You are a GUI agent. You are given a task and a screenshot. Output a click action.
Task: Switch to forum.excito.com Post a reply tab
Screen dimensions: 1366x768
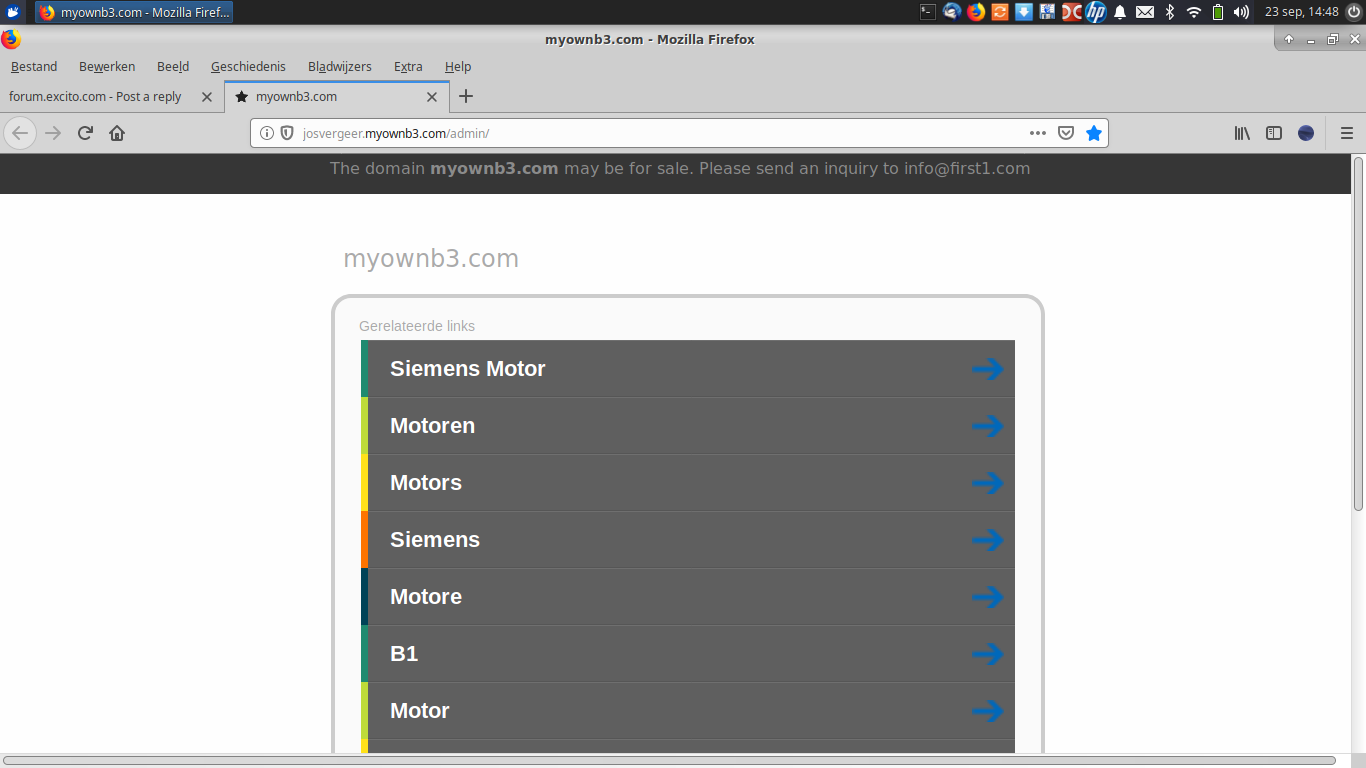[111, 97]
